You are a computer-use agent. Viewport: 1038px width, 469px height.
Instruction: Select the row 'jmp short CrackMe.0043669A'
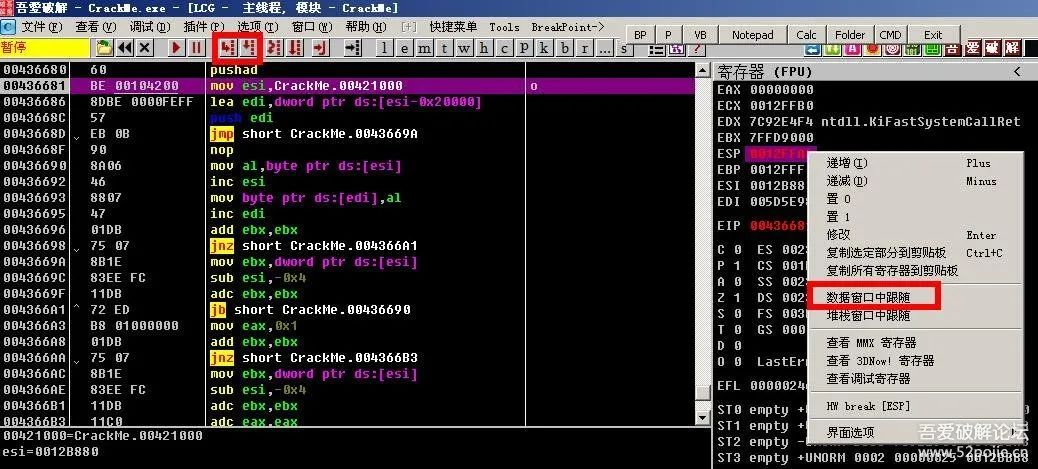click(347, 134)
